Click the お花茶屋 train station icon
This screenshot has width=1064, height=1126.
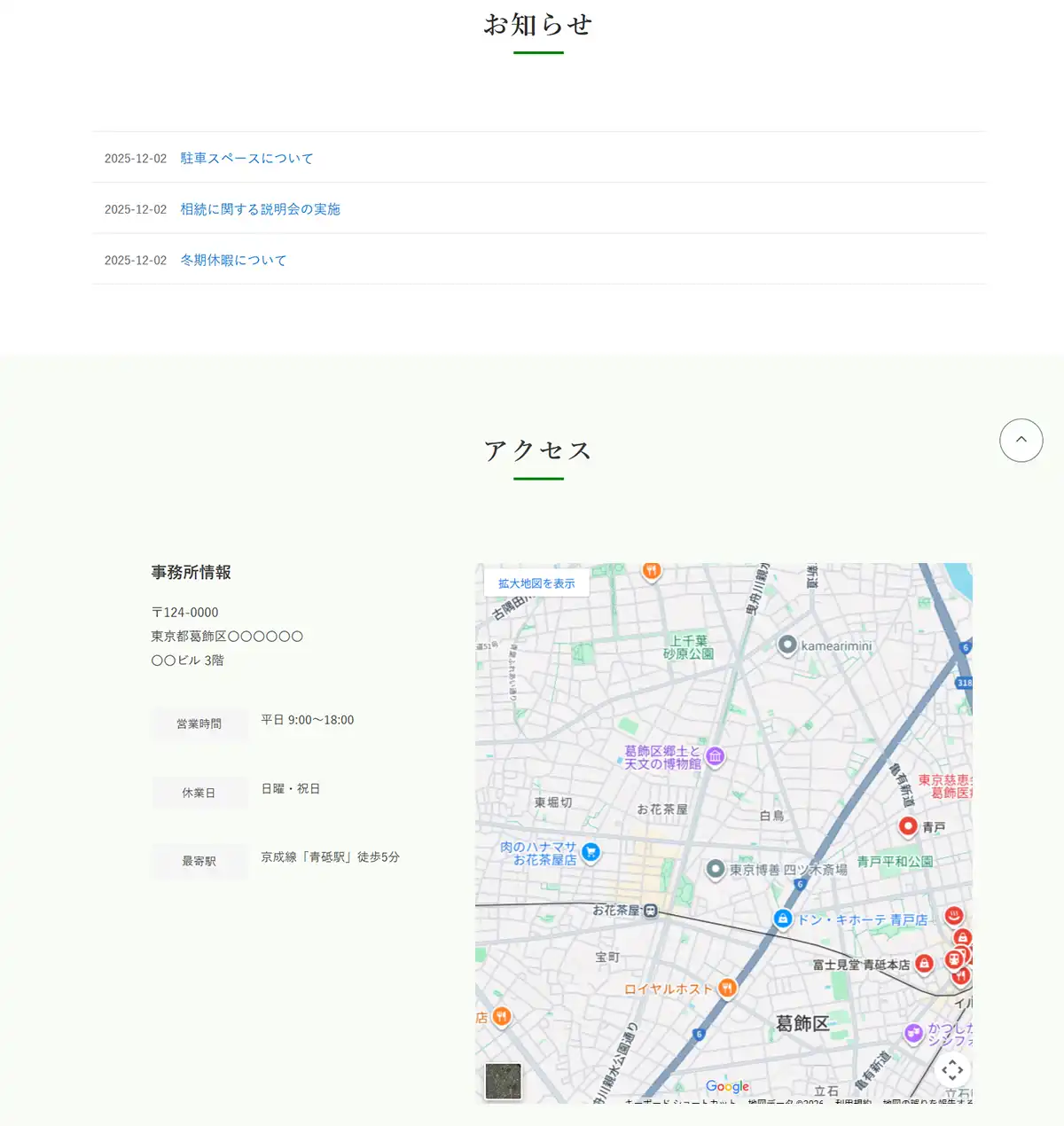pyautogui.click(x=651, y=911)
